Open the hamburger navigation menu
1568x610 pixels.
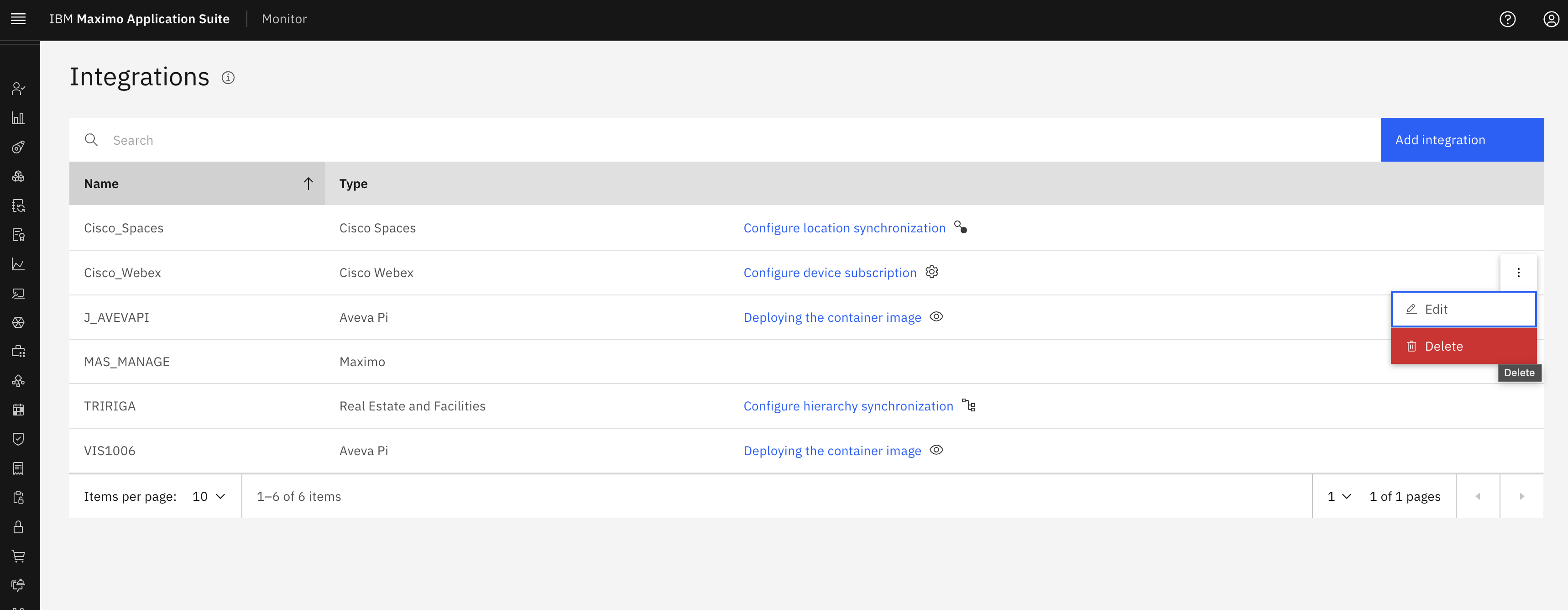click(18, 19)
